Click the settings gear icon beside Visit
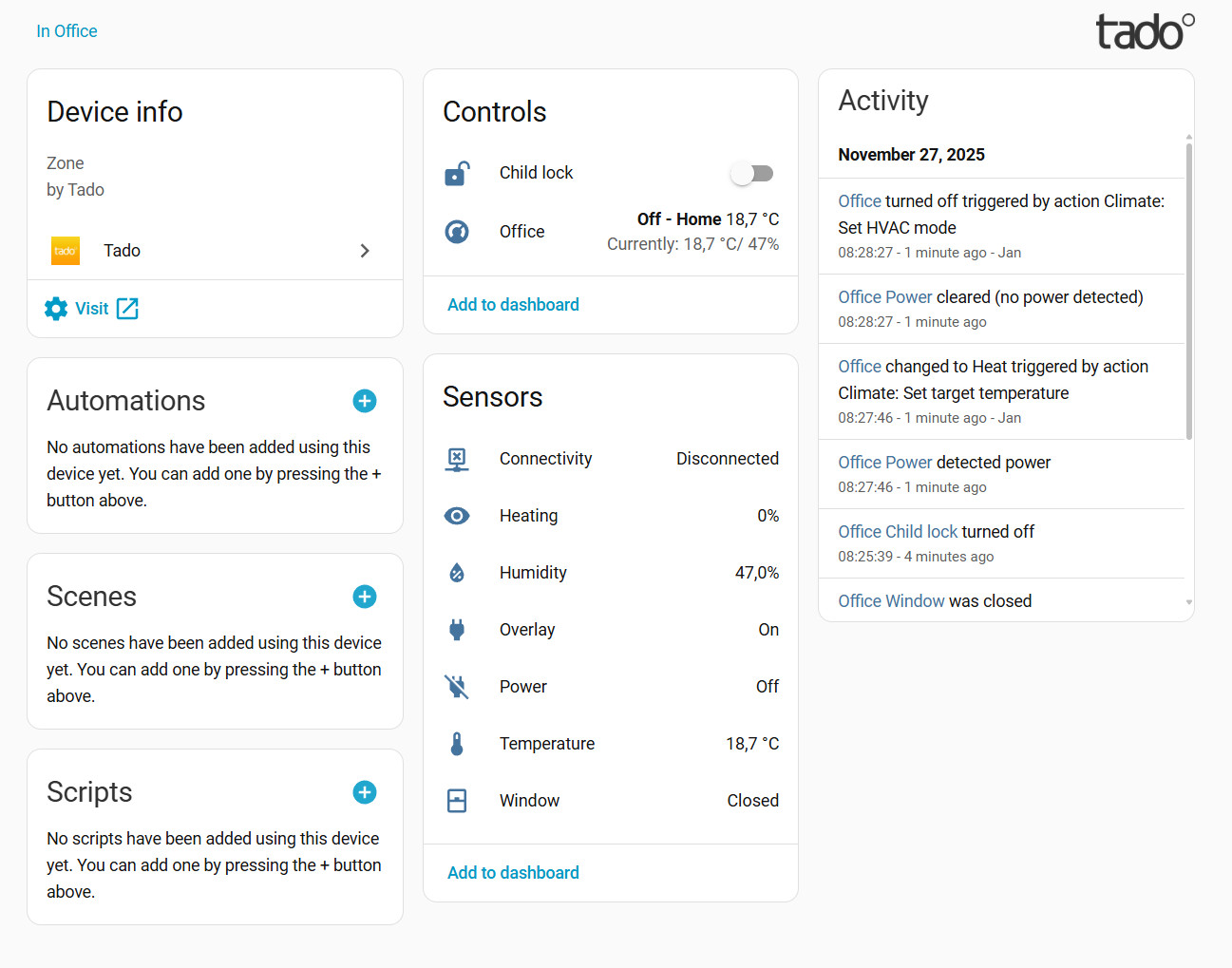 (56, 309)
